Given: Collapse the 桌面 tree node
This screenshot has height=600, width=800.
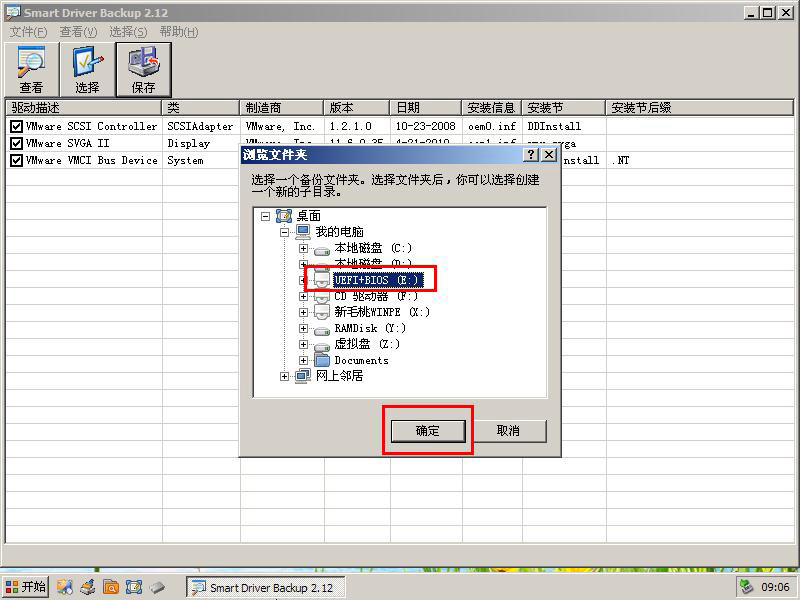Looking at the screenshot, I should click(265, 216).
